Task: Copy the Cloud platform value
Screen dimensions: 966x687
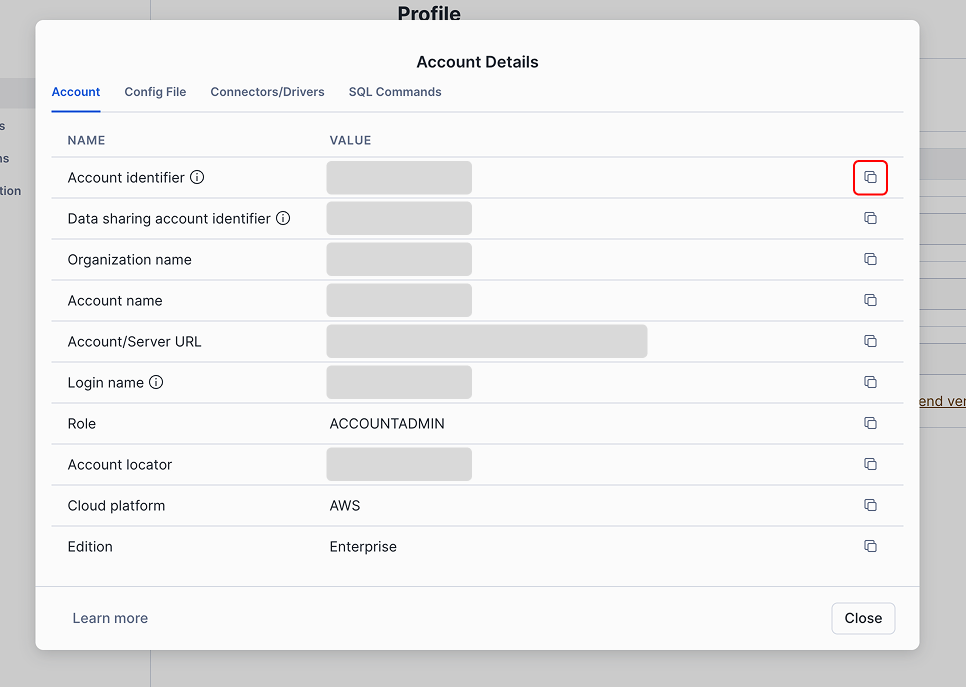Action: pos(870,505)
